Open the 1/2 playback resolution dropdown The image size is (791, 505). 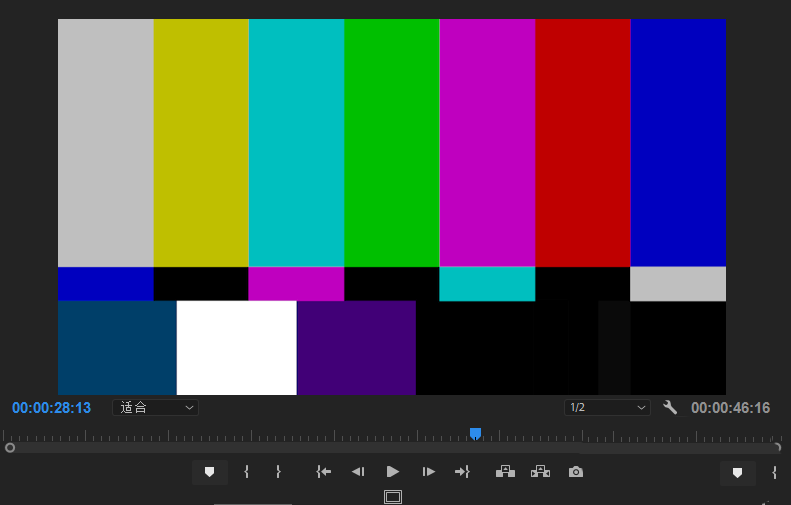pos(607,408)
